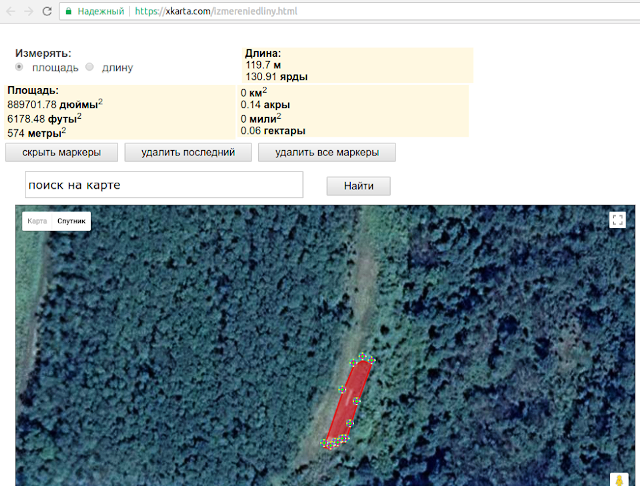Image resolution: width=640 pixels, height=489 pixels.
Task: Focus the поиск на карте field
Action: coord(164,185)
